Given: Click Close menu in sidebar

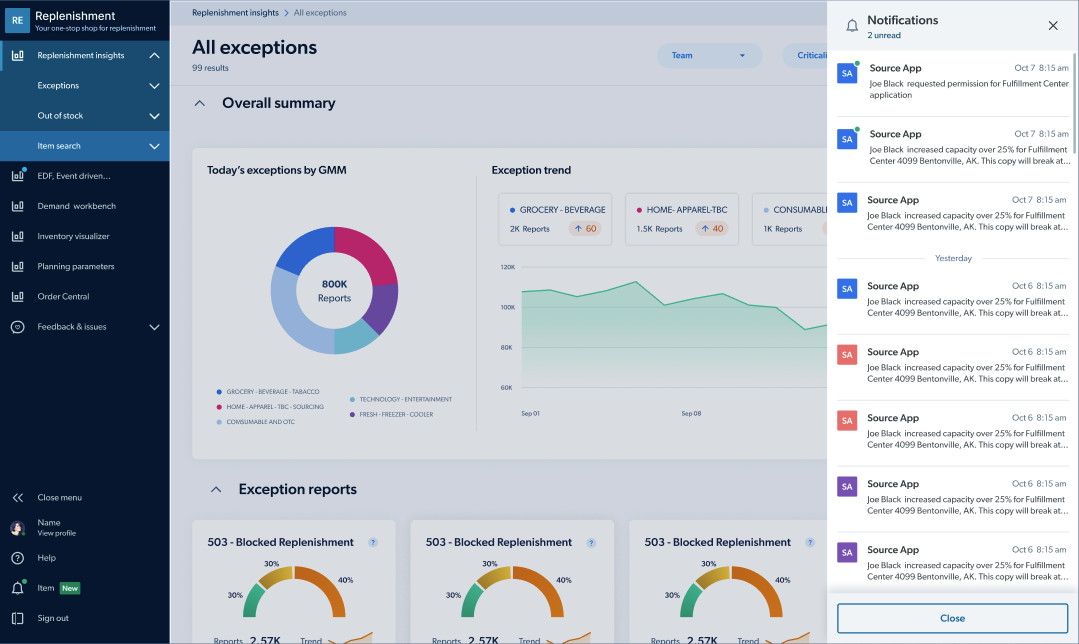Looking at the screenshot, I should [59, 497].
